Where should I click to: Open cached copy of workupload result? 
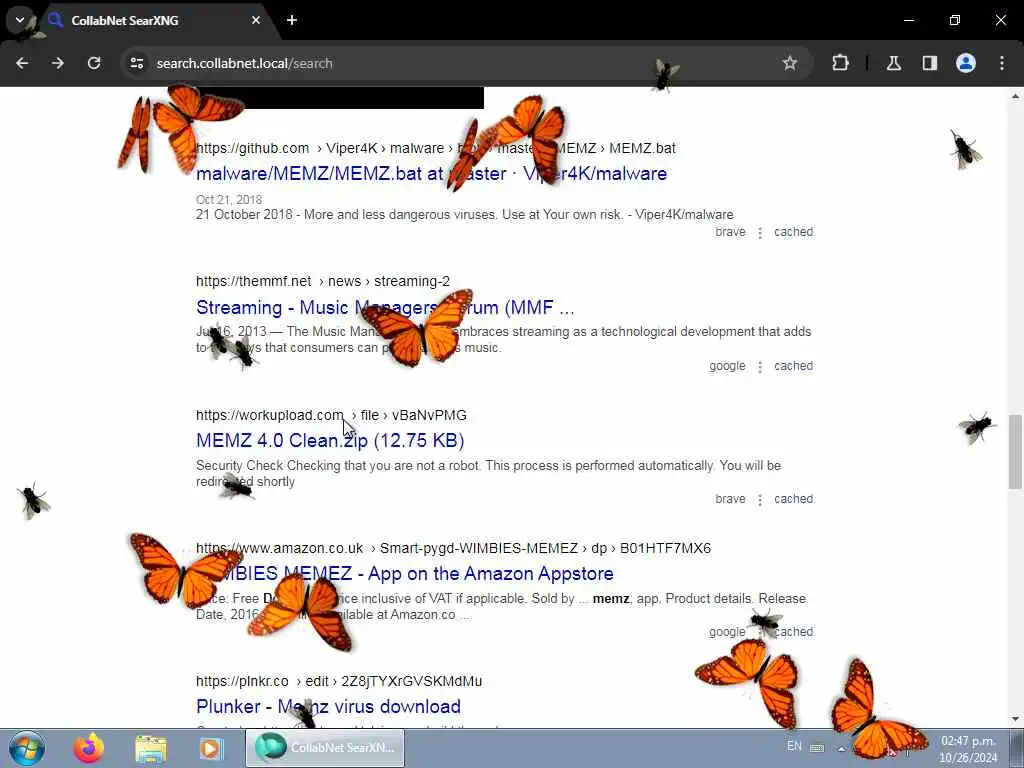click(x=793, y=499)
